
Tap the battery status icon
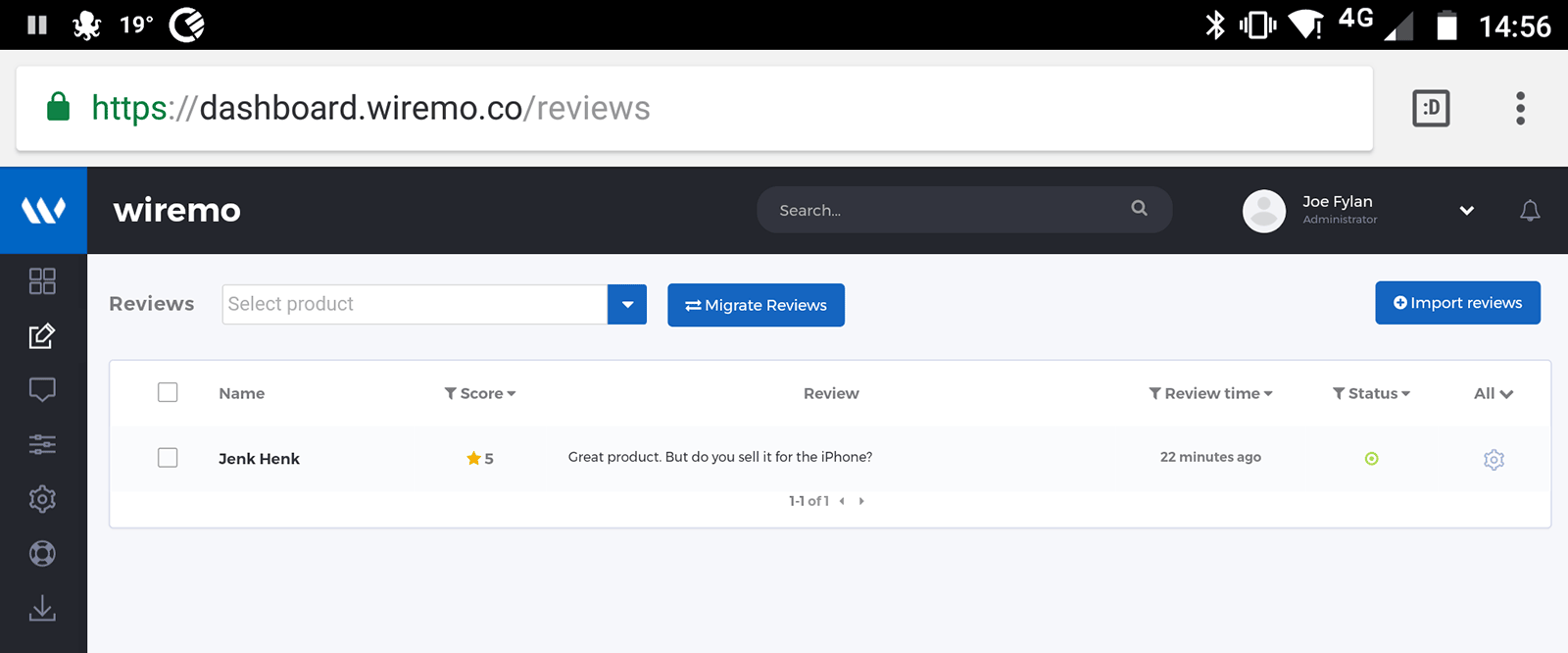[x=1446, y=25]
